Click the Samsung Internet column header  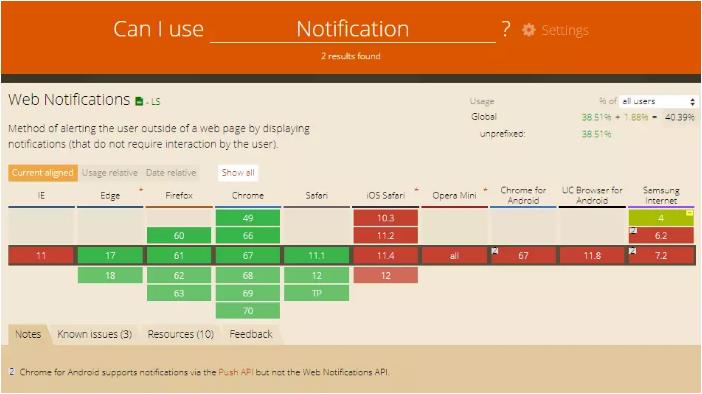(661, 195)
